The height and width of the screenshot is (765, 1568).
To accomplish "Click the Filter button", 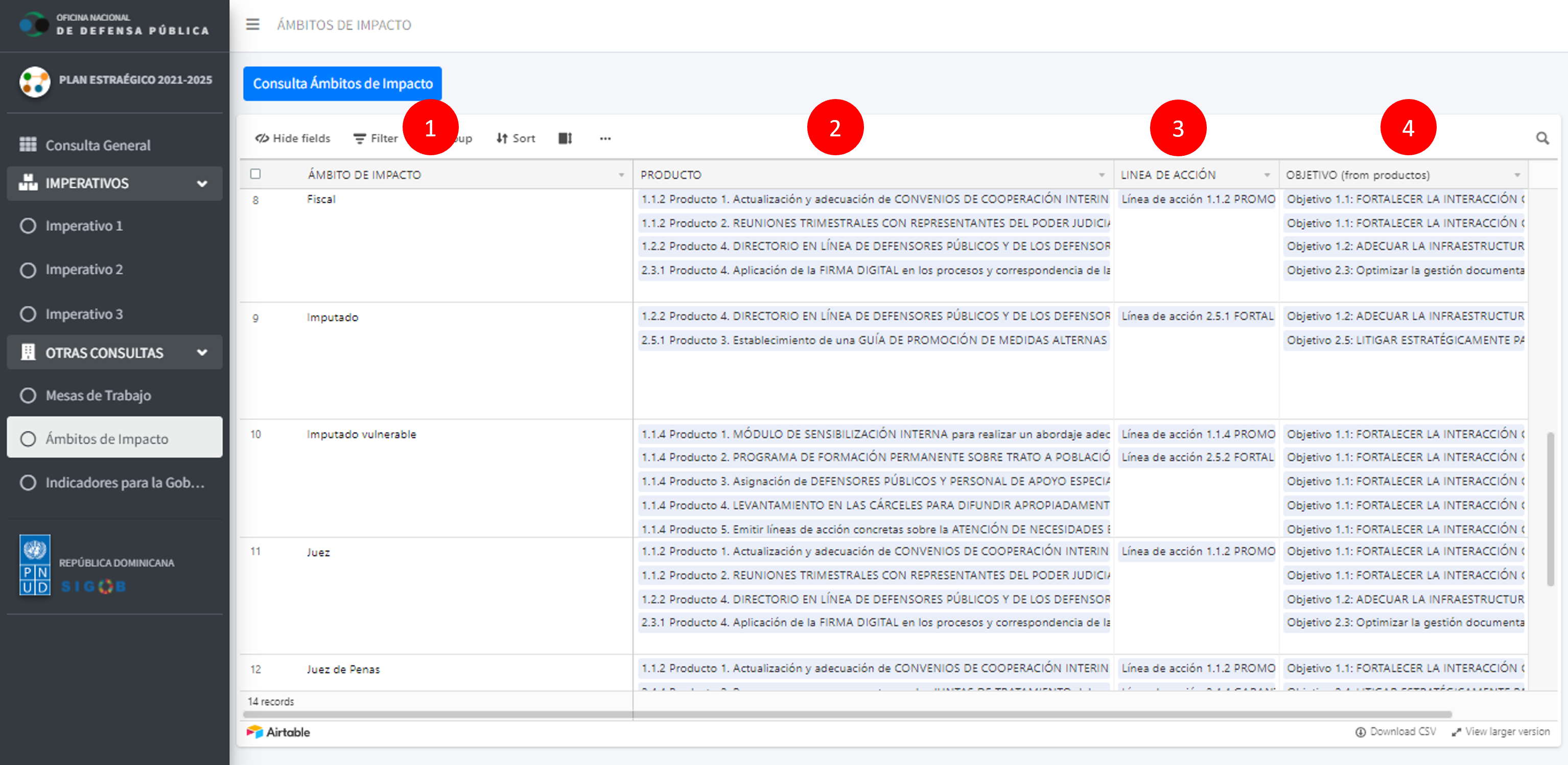I will tap(376, 138).
